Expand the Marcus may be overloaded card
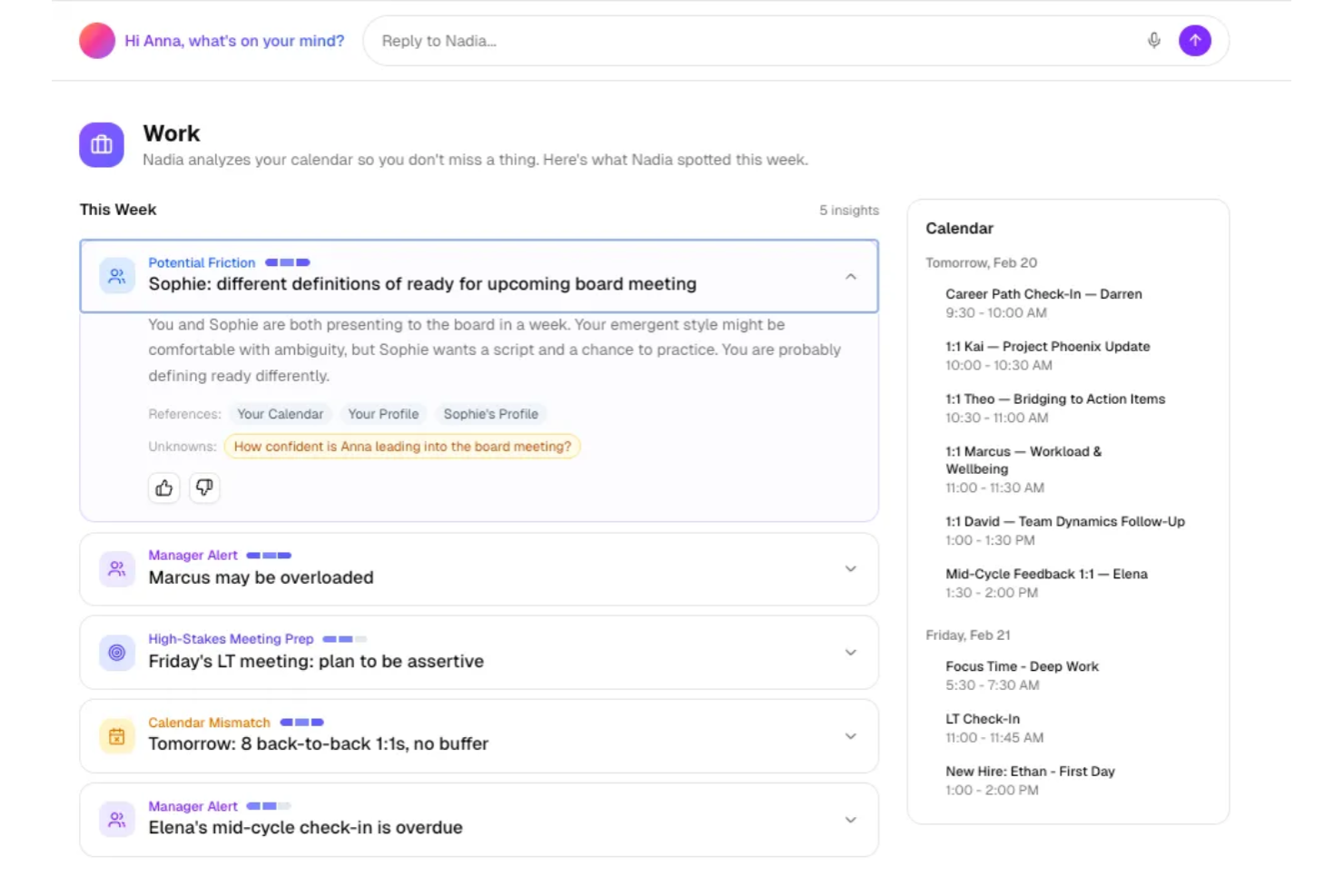 click(x=850, y=569)
